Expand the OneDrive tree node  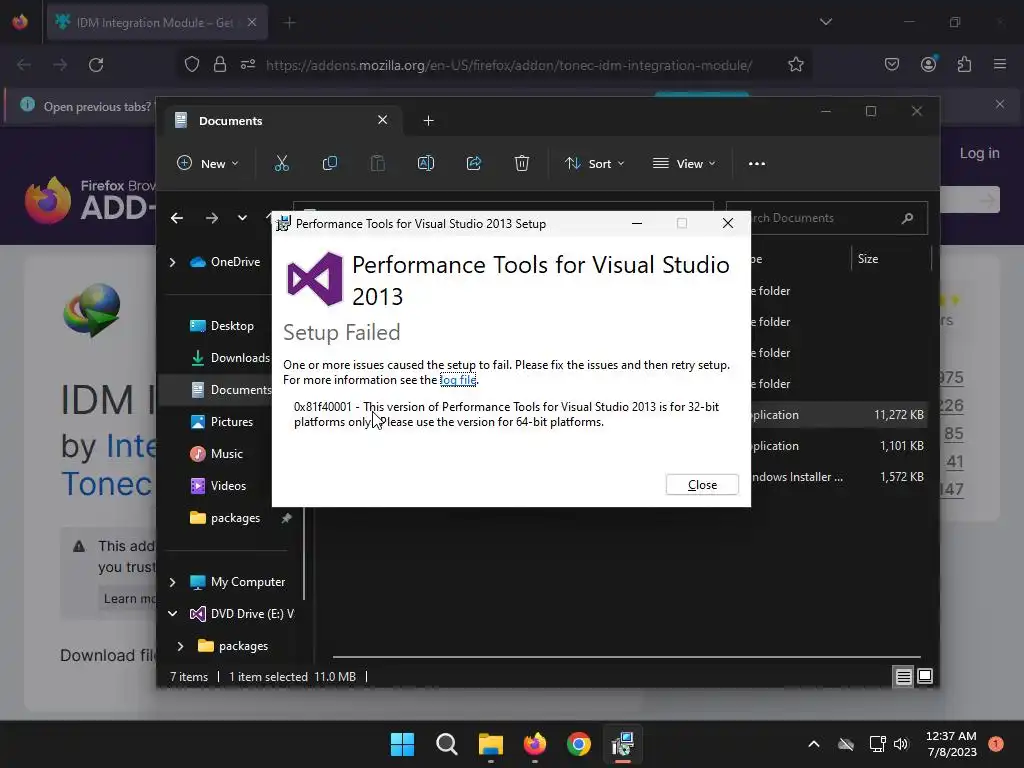(172, 262)
